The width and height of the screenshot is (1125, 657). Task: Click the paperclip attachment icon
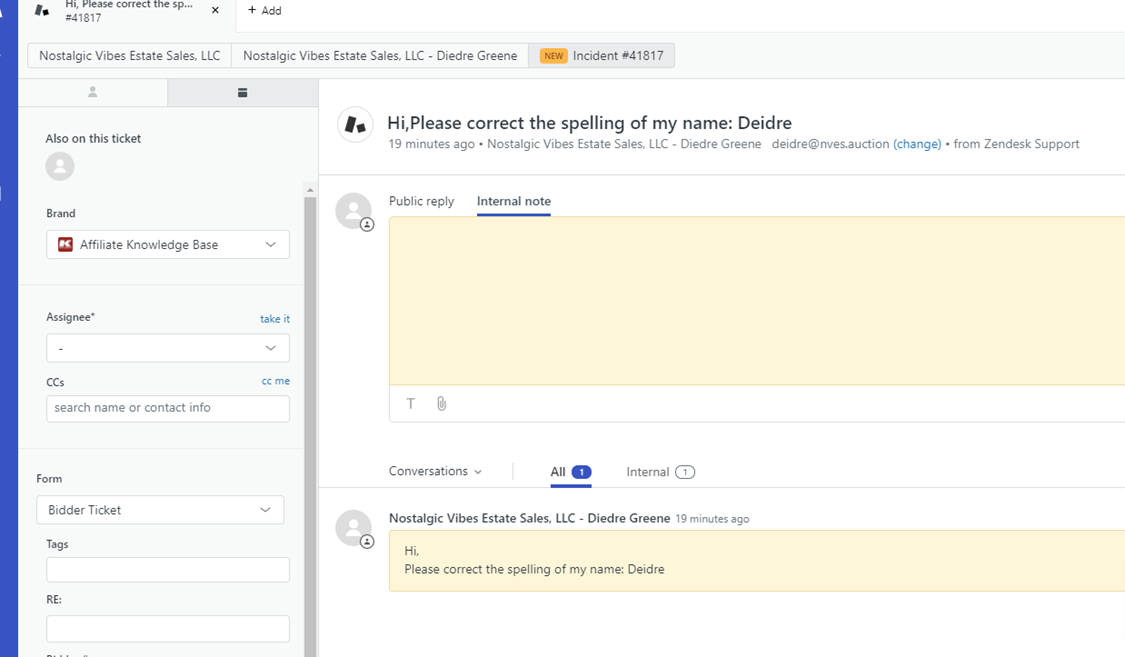click(441, 404)
